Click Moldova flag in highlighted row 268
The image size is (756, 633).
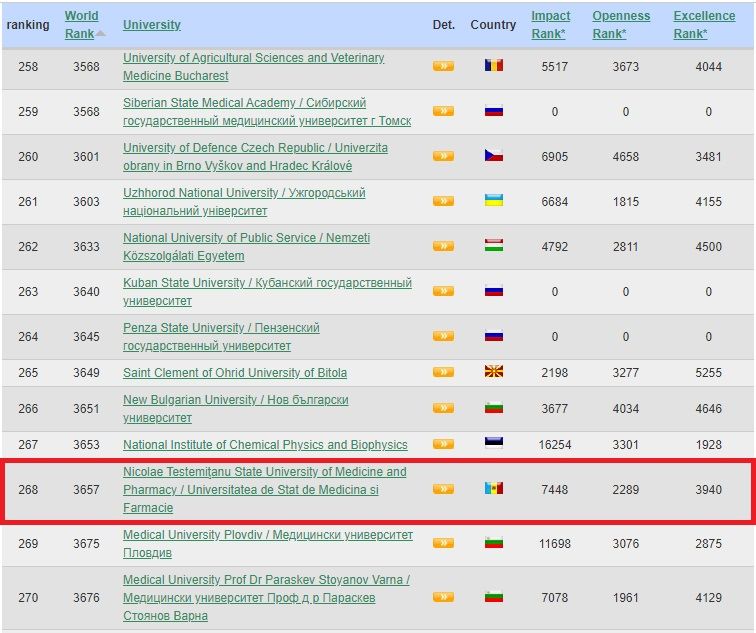point(494,489)
